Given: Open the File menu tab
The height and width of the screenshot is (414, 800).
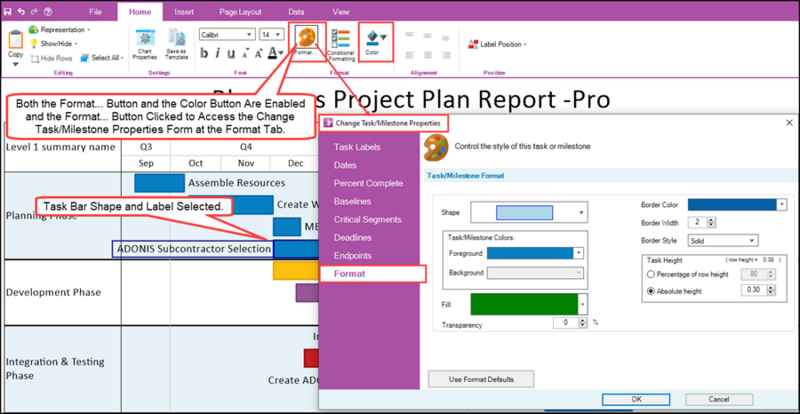Looking at the screenshot, I should click(x=95, y=12).
